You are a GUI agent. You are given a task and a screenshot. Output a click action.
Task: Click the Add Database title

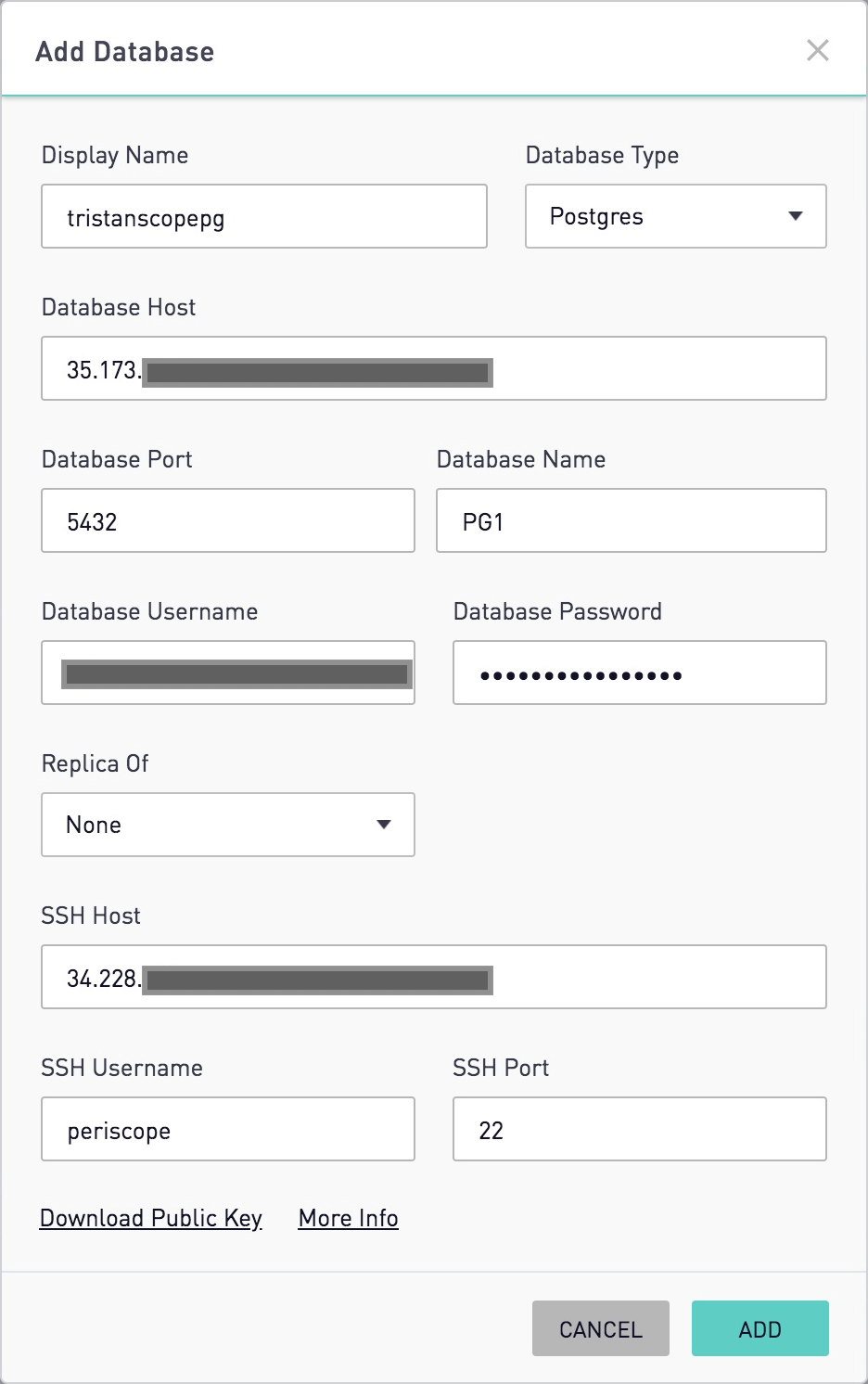[x=125, y=52]
